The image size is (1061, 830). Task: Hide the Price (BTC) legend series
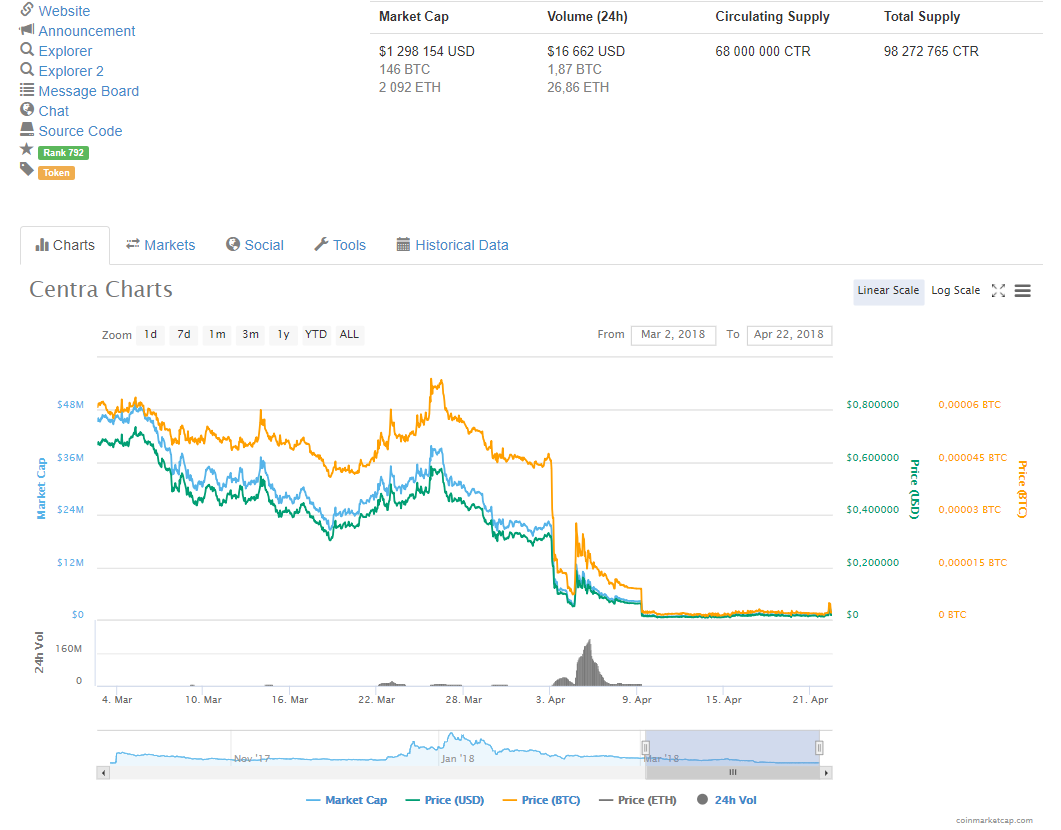pyautogui.click(x=544, y=800)
